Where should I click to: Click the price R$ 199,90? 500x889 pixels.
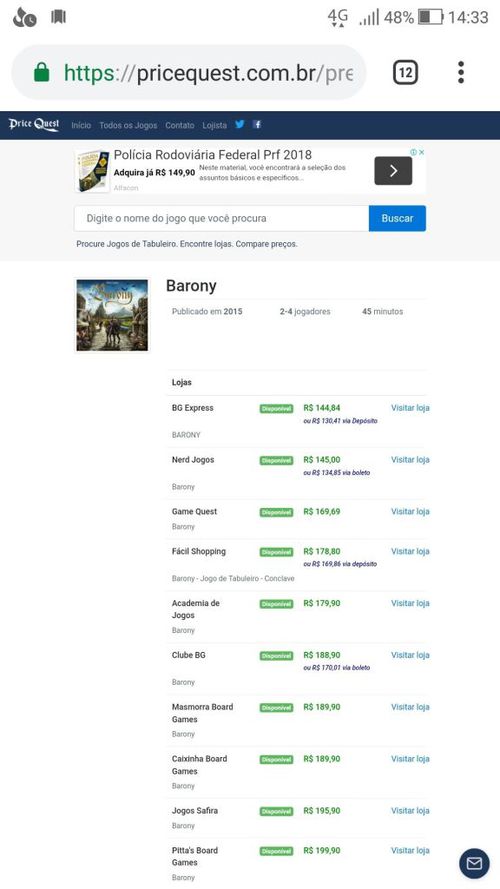click(x=322, y=850)
